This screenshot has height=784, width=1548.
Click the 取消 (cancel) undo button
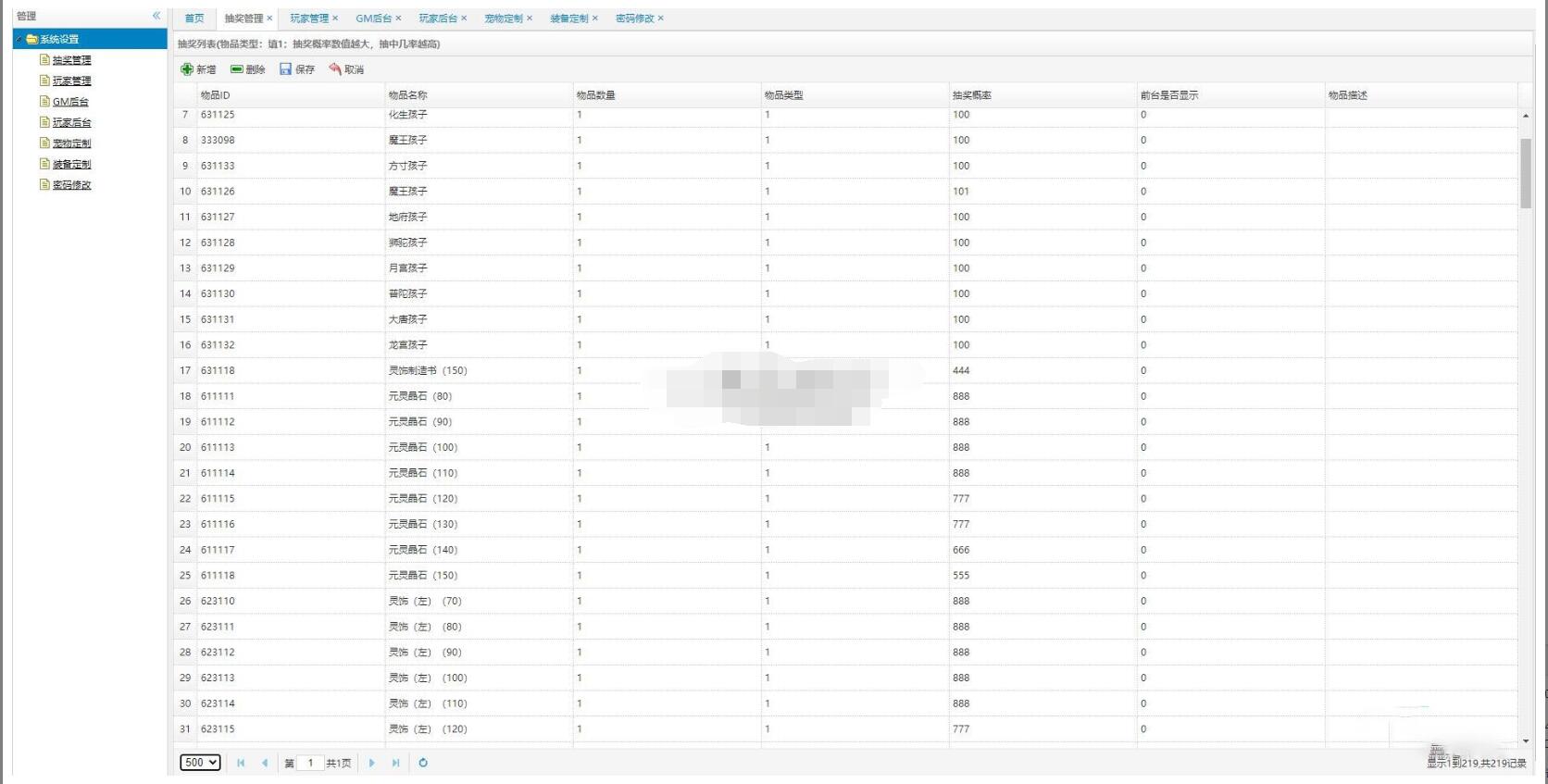346,69
